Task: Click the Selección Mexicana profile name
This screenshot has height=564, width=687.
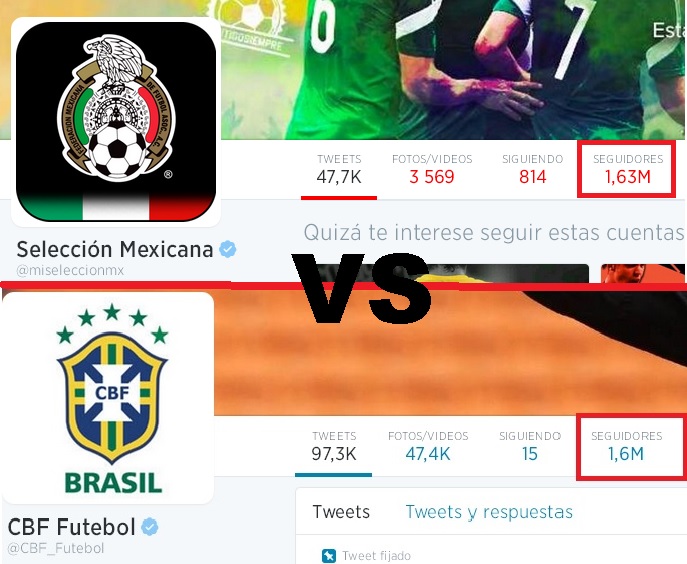Action: pos(115,249)
